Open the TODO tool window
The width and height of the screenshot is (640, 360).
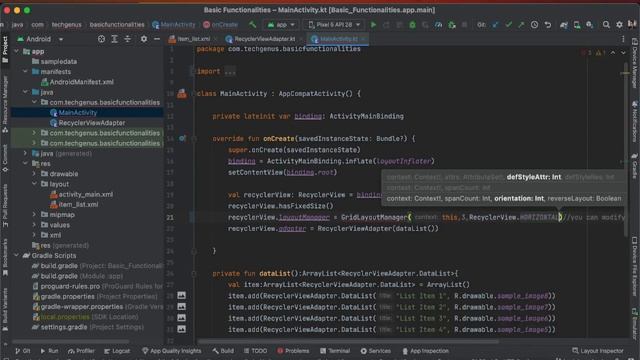256,351
